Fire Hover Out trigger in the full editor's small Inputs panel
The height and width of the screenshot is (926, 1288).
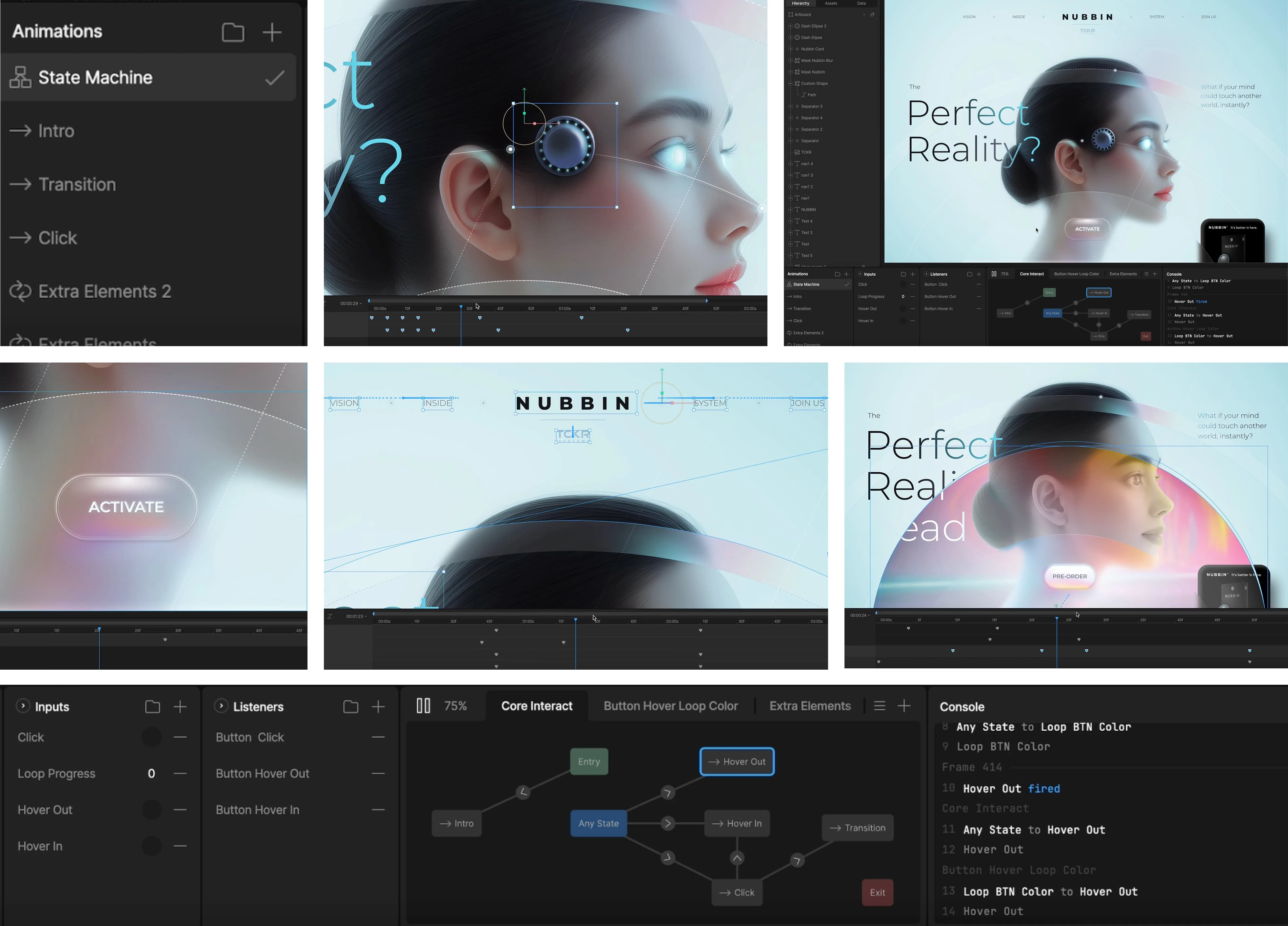click(x=903, y=309)
